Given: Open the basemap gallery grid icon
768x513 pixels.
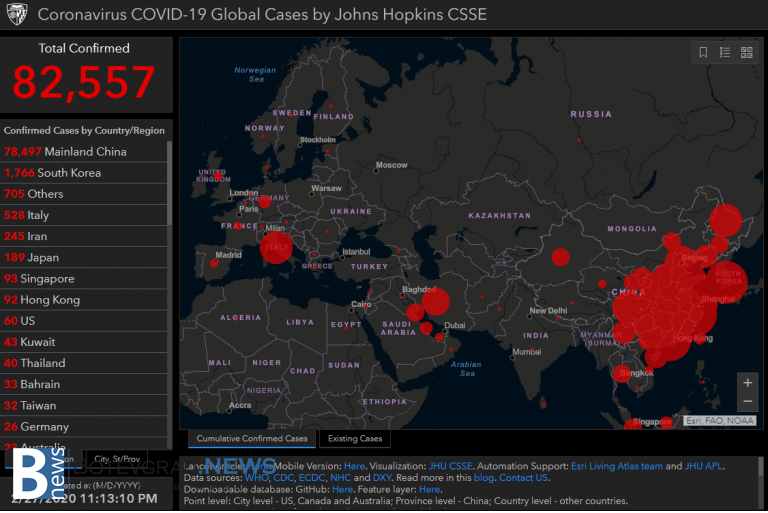Looking at the screenshot, I should (746, 53).
